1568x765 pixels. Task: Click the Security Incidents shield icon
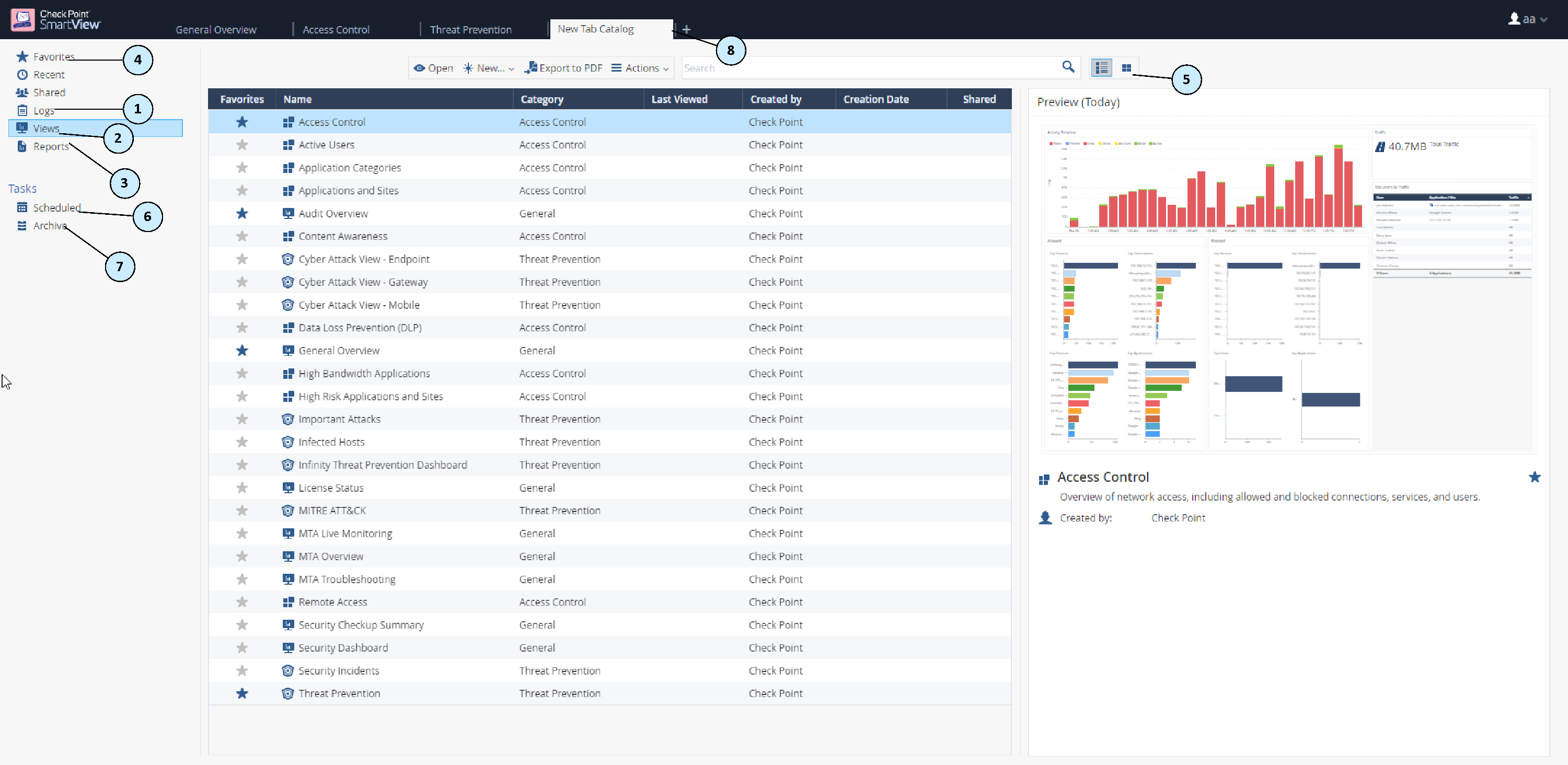pos(289,670)
